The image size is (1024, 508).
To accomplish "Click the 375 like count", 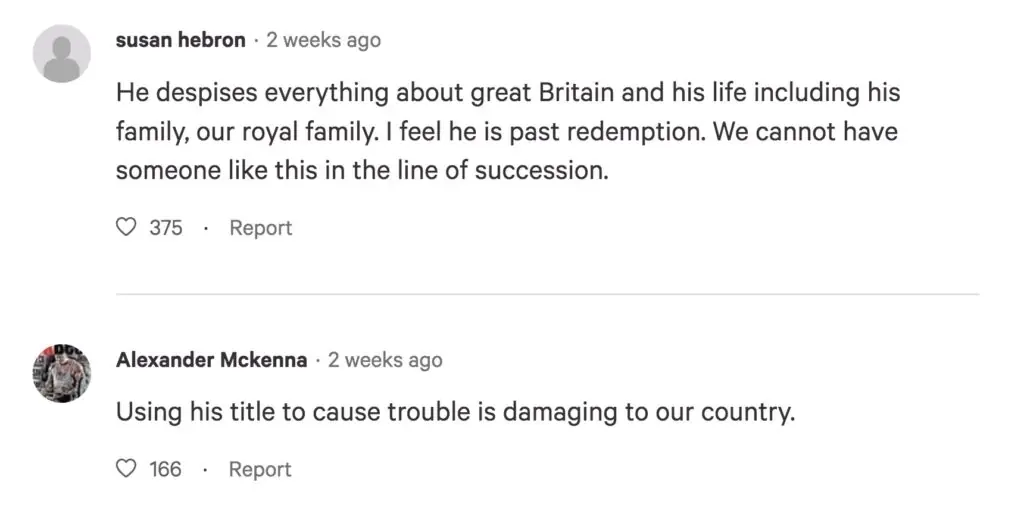I will click(166, 228).
